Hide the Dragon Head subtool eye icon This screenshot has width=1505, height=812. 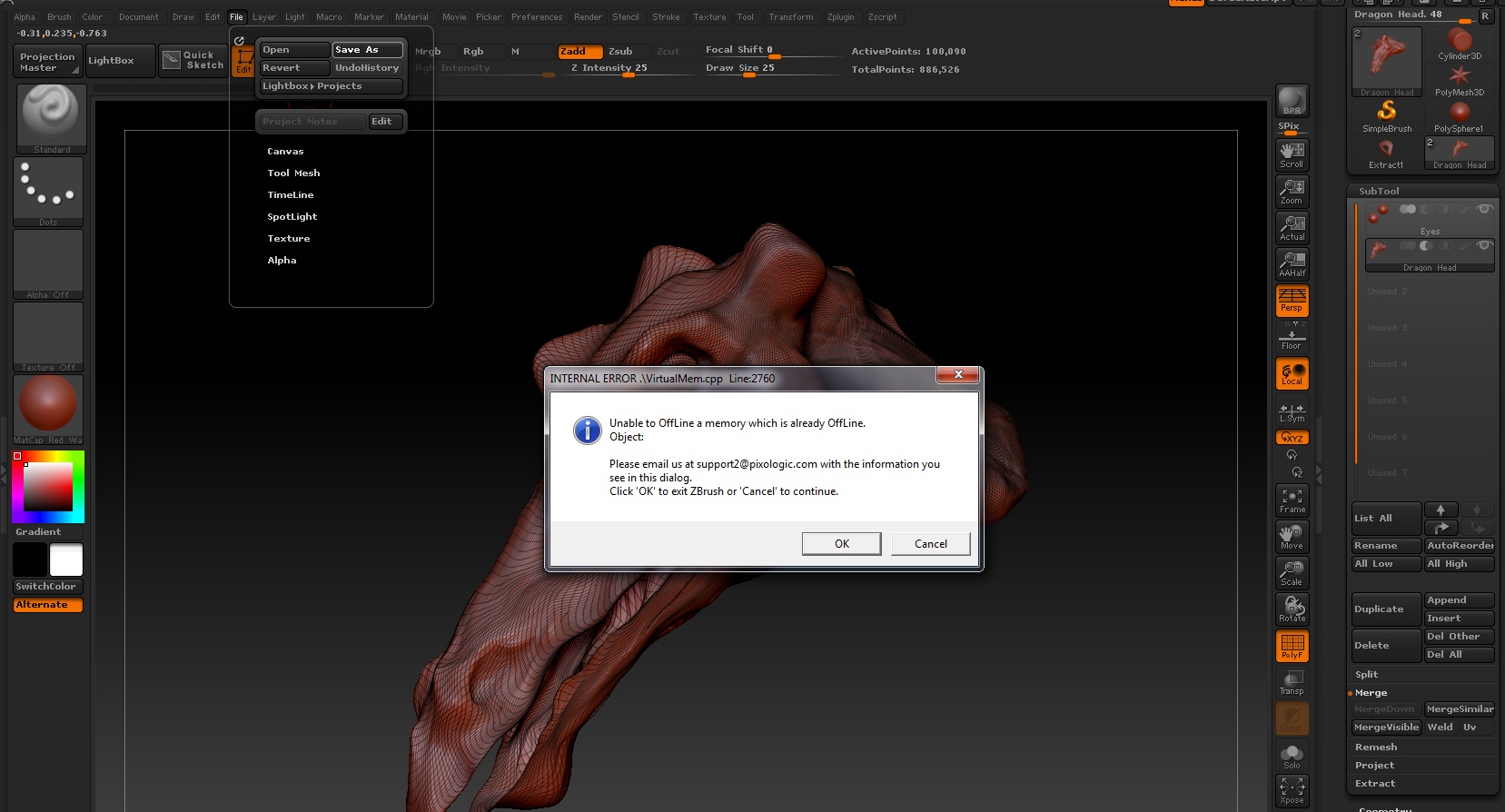coord(1484,245)
